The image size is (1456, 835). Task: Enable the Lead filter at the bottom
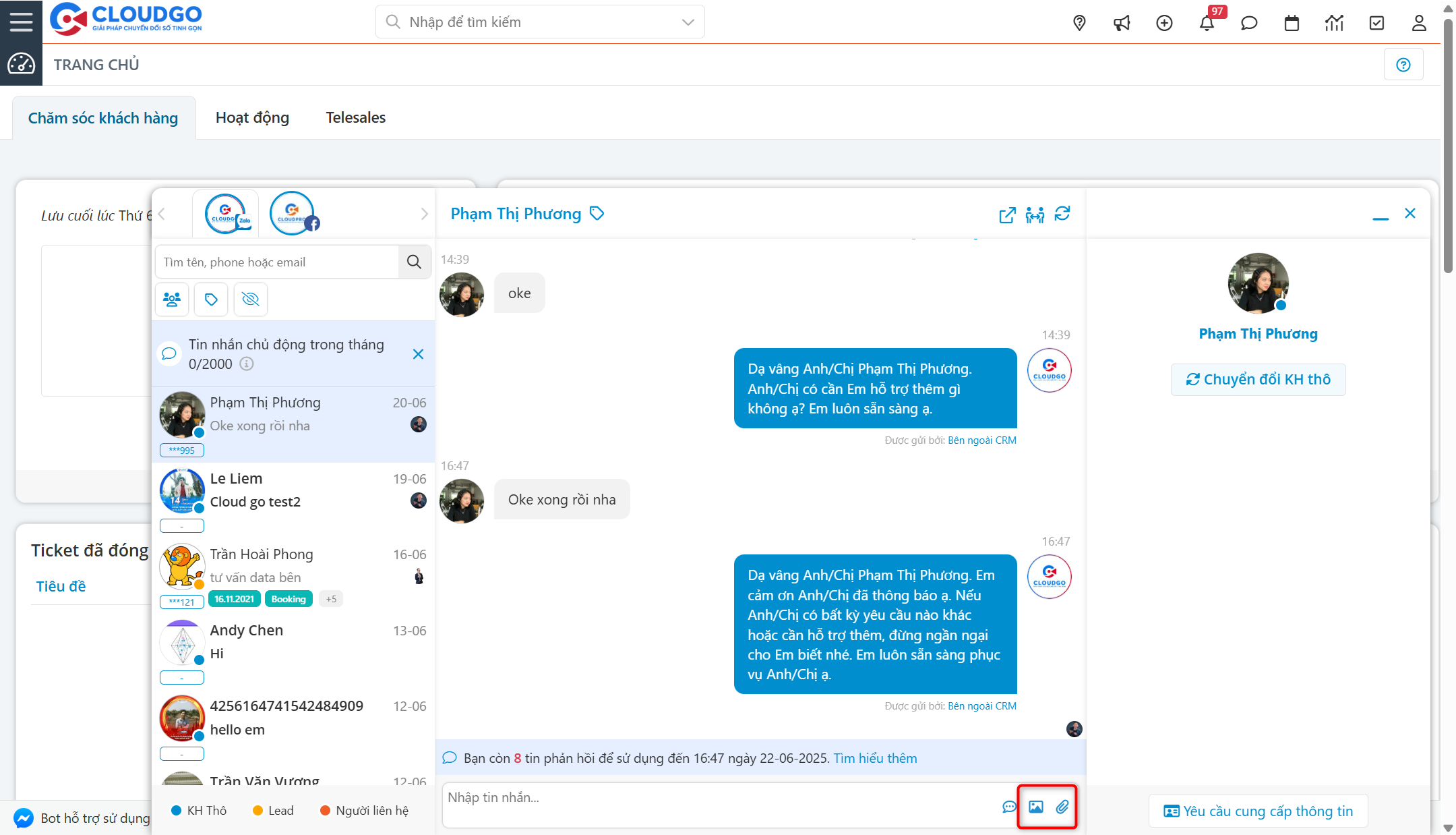[272, 810]
